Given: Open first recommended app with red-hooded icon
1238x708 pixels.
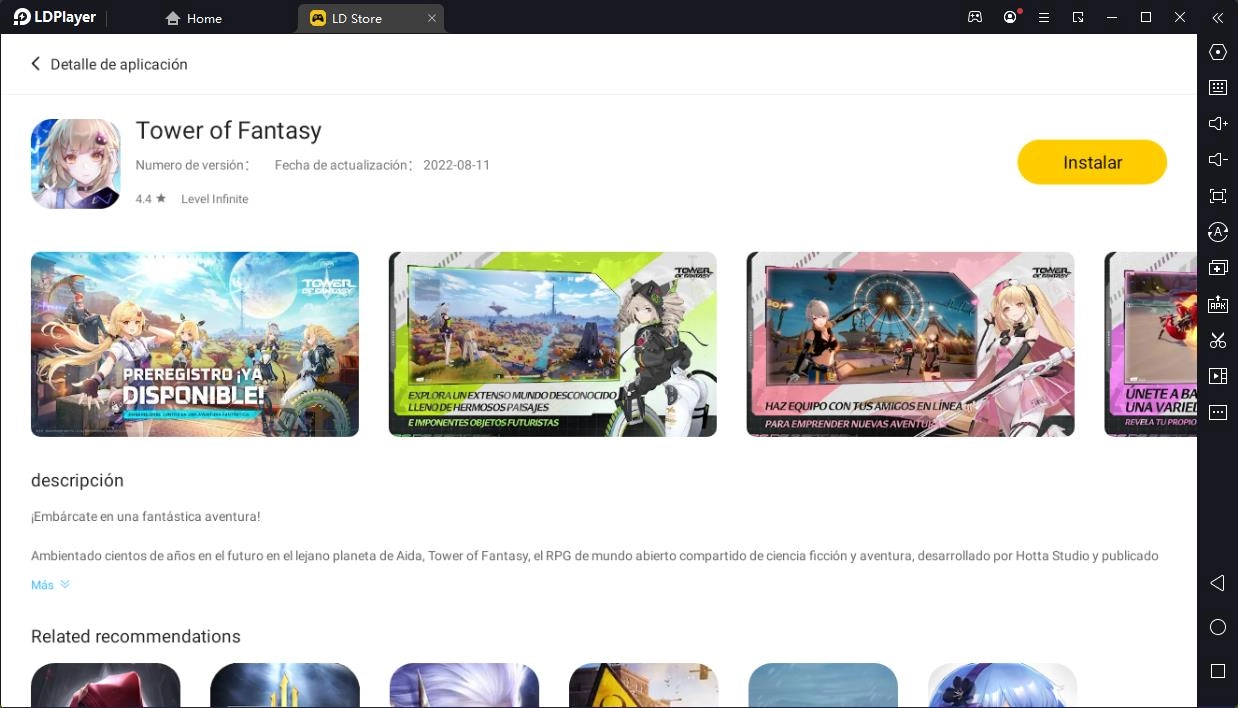Looking at the screenshot, I should pyautogui.click(x=105, y=686).
